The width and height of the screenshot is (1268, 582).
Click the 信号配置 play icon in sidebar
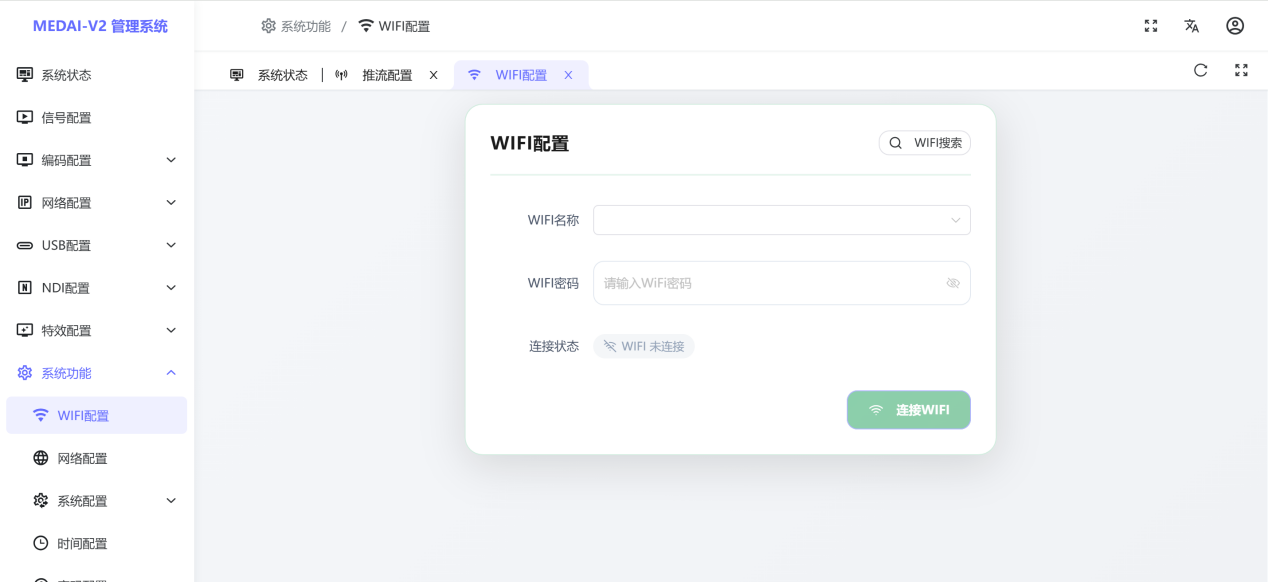tap(25, 117)
